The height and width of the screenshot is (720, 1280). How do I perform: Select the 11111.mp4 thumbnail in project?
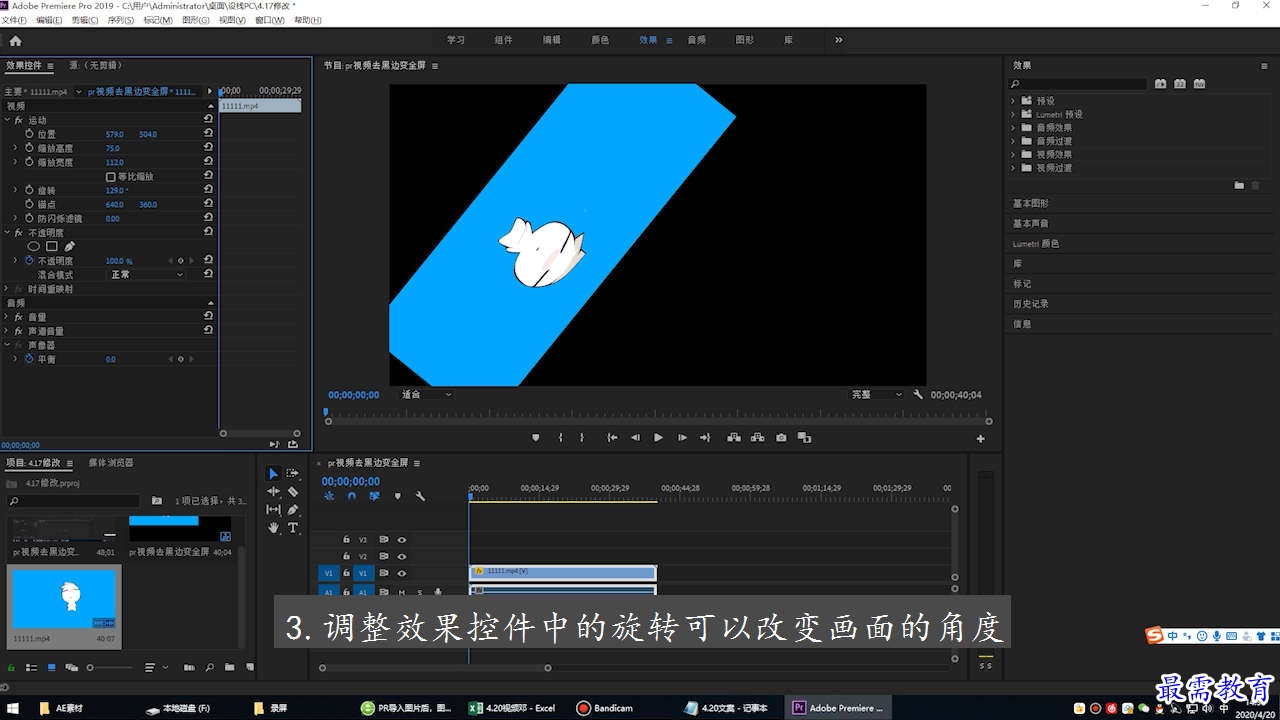pyautogui.click(x=64, y=598)
